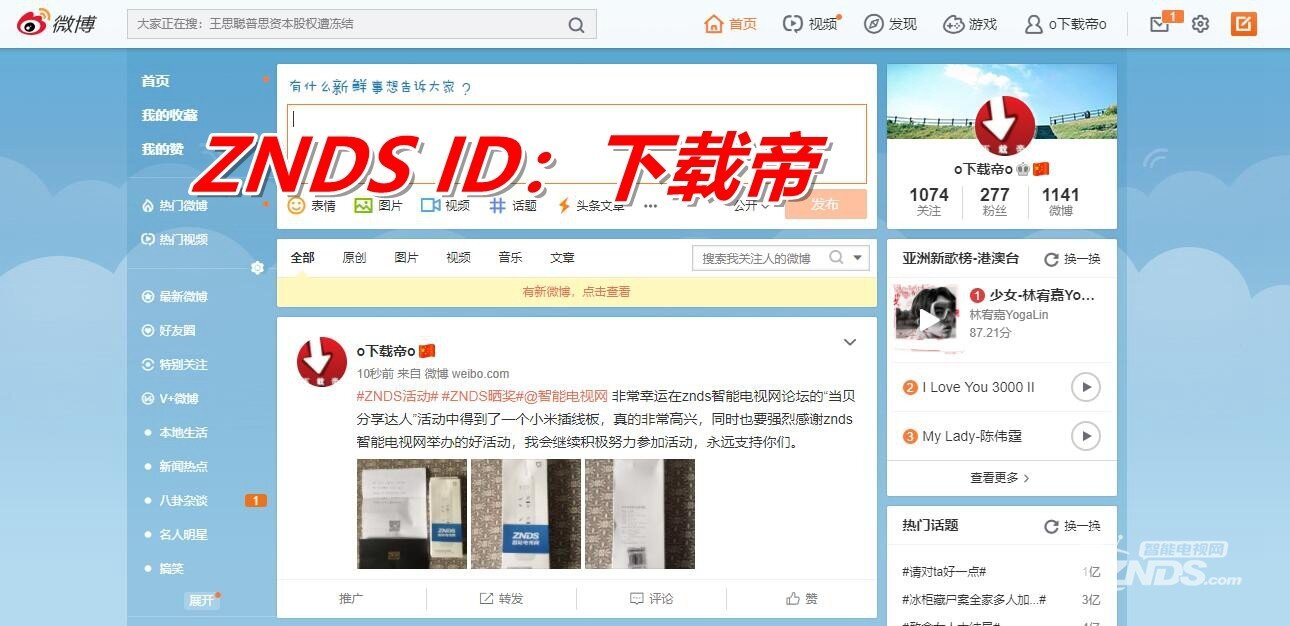This screenshot has width=1290, height=626.
Task: Play My Lady-陈伟霆 song
Action: (x=1085, y=436)
